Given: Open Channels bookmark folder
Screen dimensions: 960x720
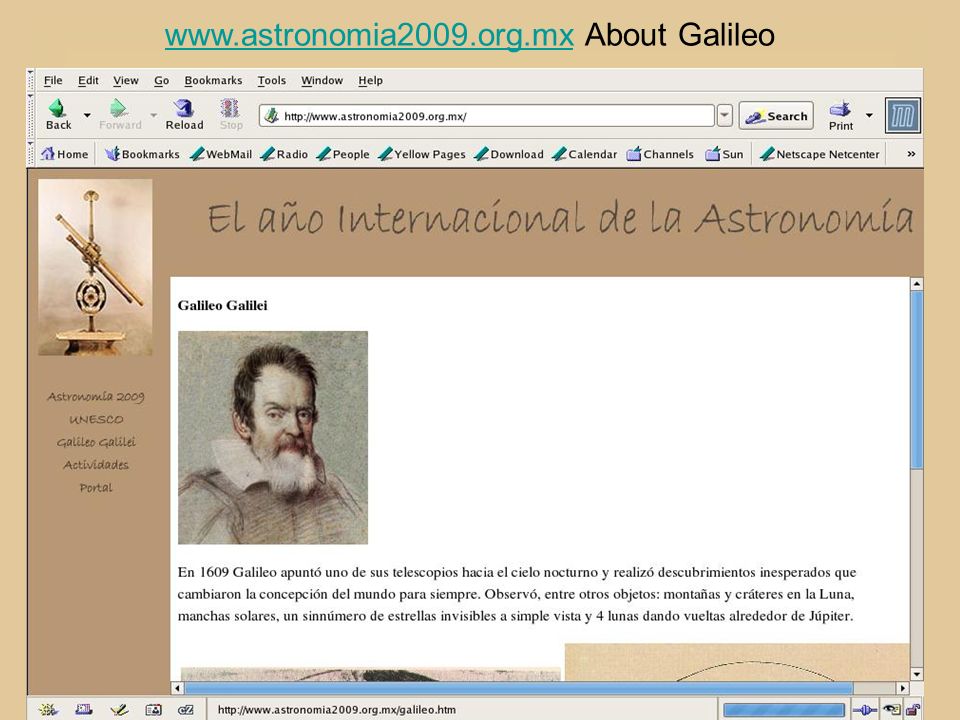Looking at the screenshot, I should click(x=660, y=154).
